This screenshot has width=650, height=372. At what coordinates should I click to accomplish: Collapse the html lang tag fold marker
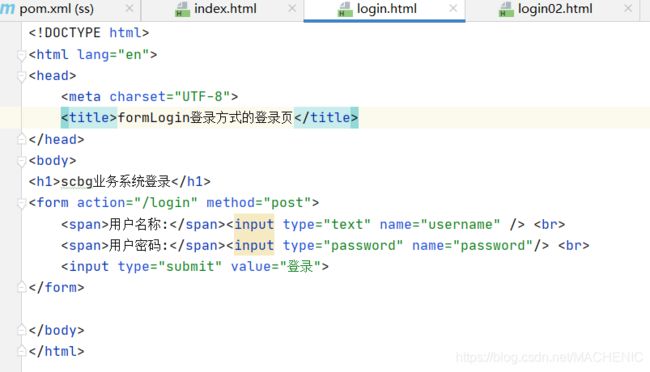[21, 55]
